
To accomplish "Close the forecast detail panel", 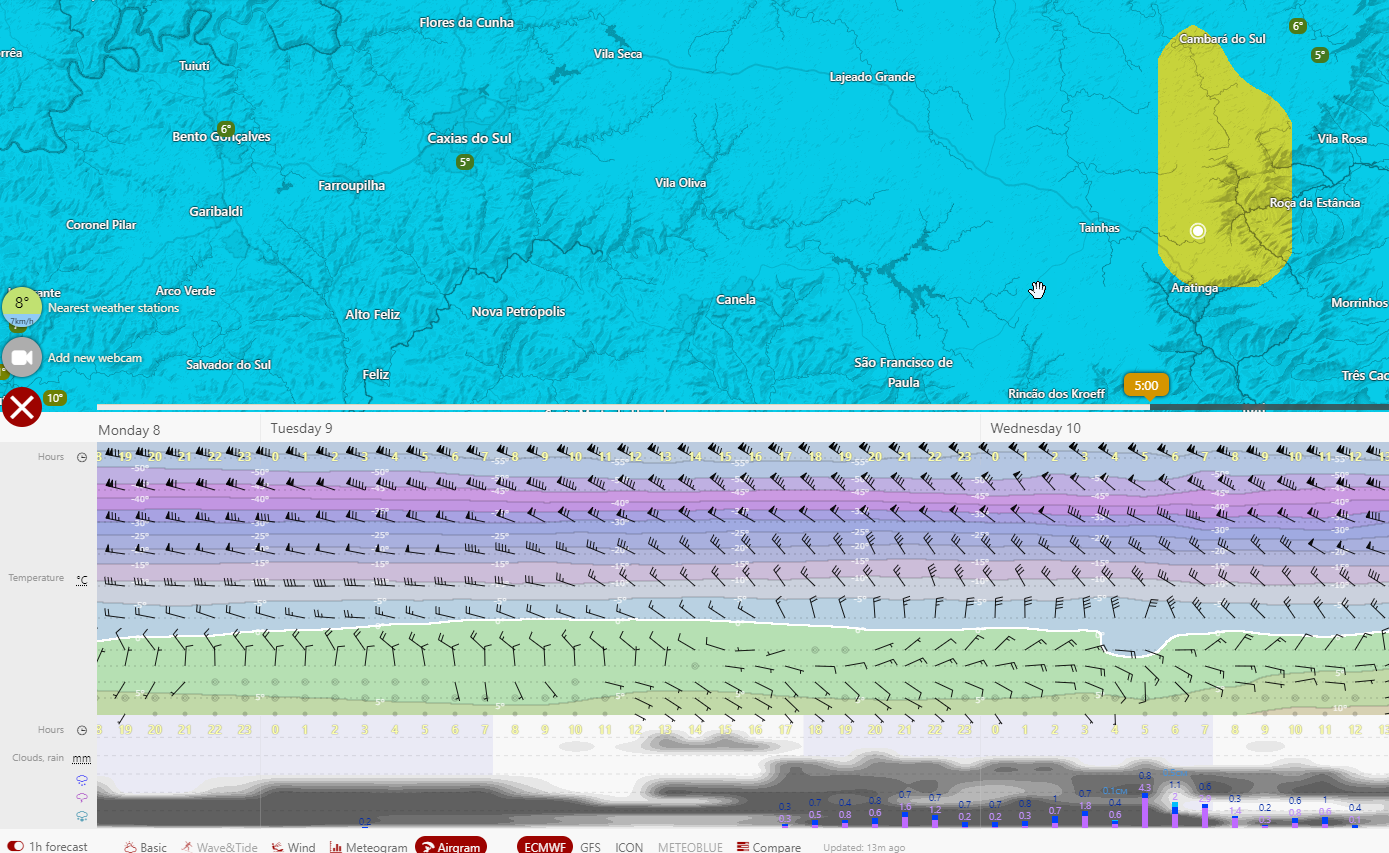I will click(x=22, y=407).
